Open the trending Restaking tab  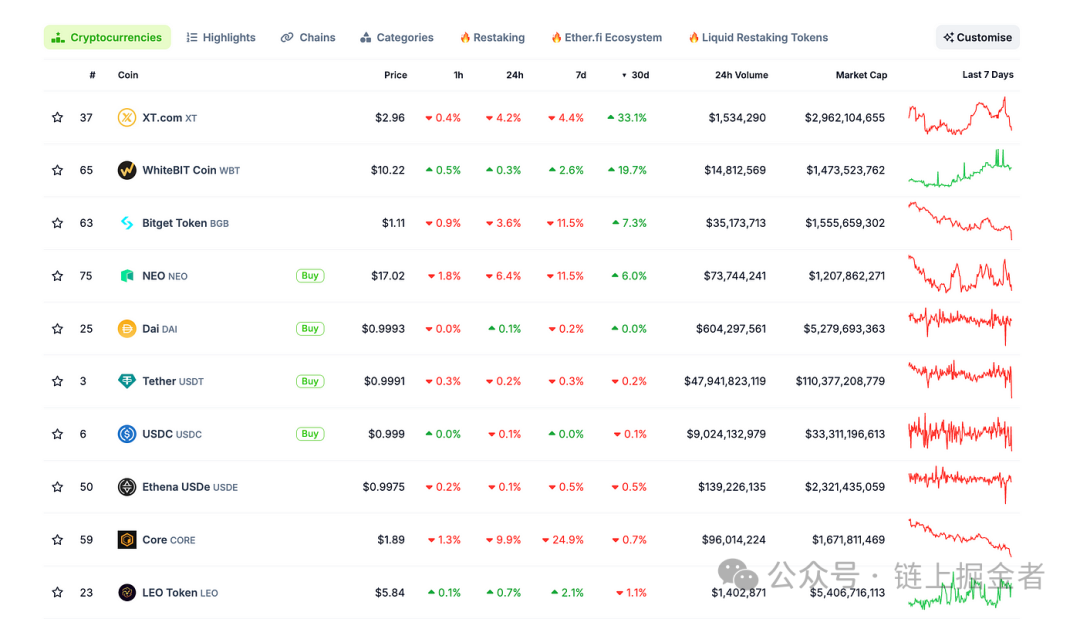[x=492, y=37]
